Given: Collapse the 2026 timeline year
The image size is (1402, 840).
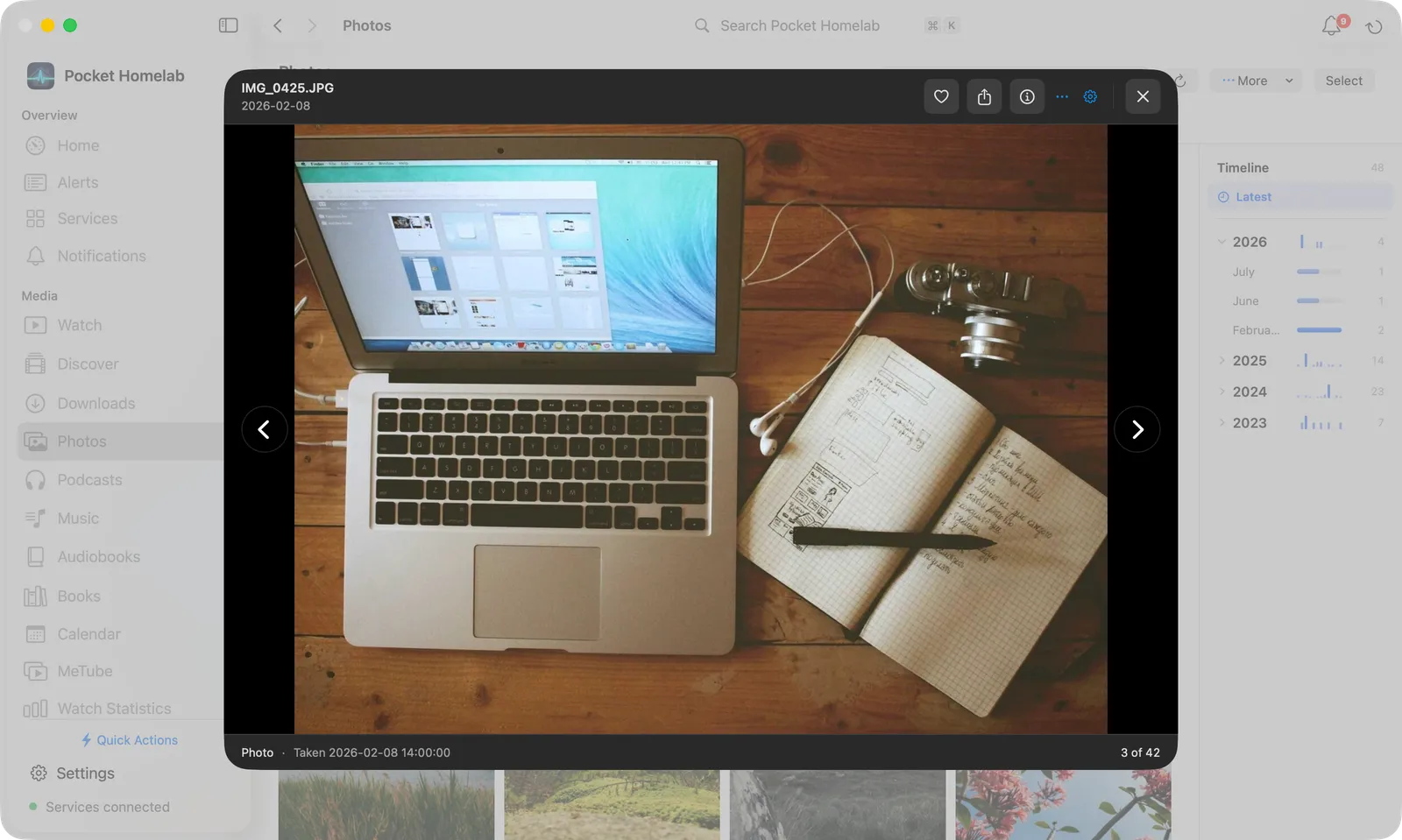Looking at the screenshot, I should coord(1221,242).
